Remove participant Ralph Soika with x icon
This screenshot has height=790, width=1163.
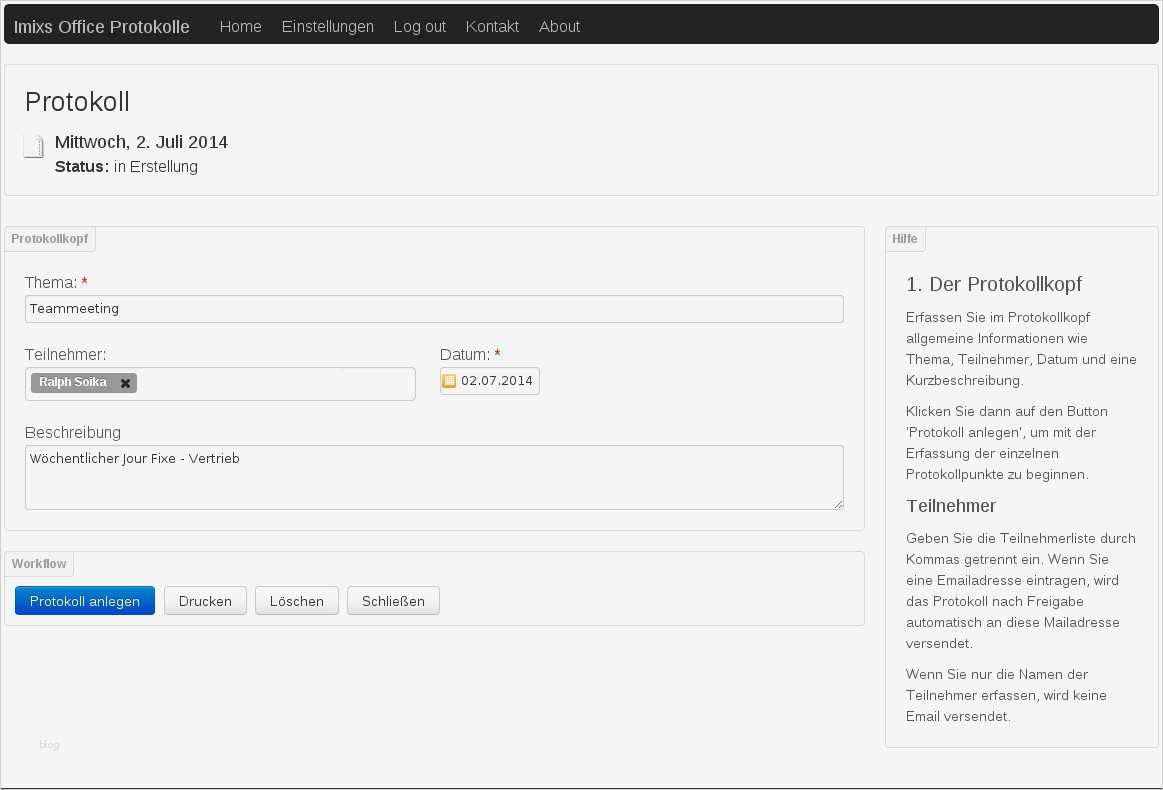(x=125, y=384)
